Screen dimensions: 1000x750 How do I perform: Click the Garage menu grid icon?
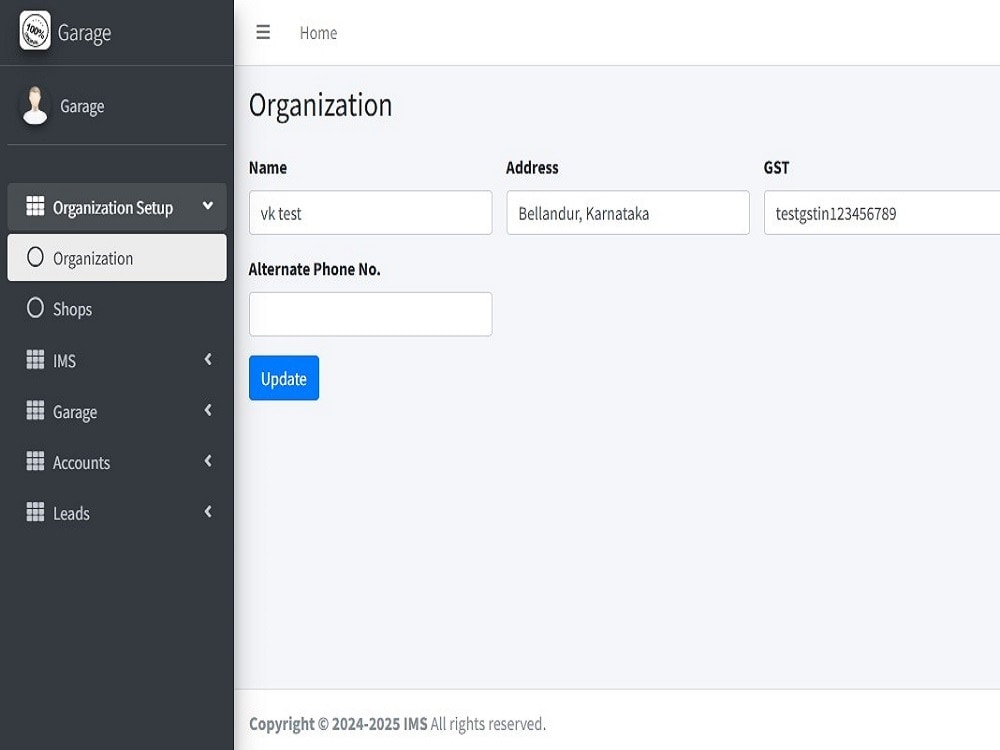[x=35, y=410]
